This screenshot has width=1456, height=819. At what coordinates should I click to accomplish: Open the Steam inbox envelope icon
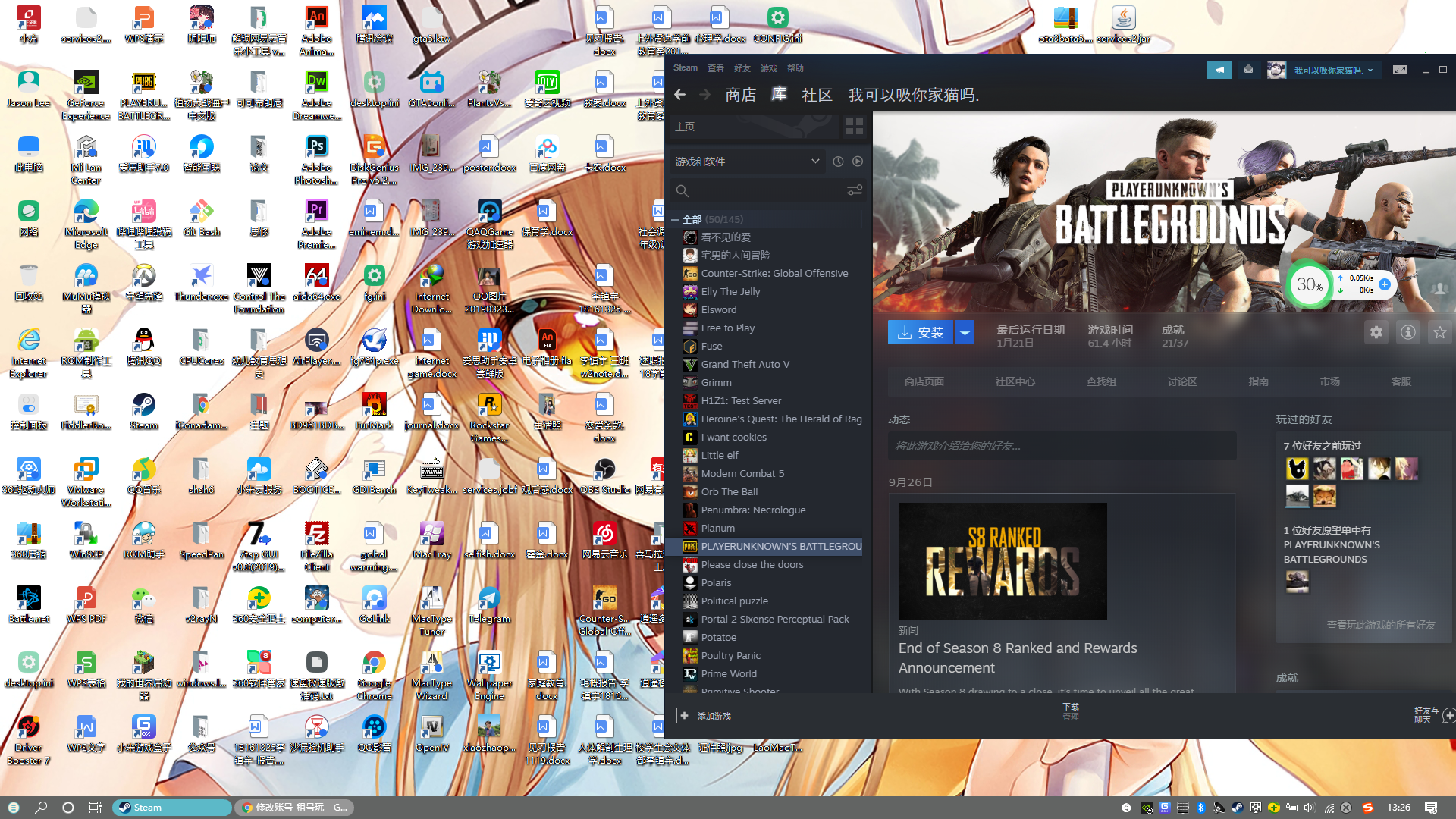[x=1248, y=70]
